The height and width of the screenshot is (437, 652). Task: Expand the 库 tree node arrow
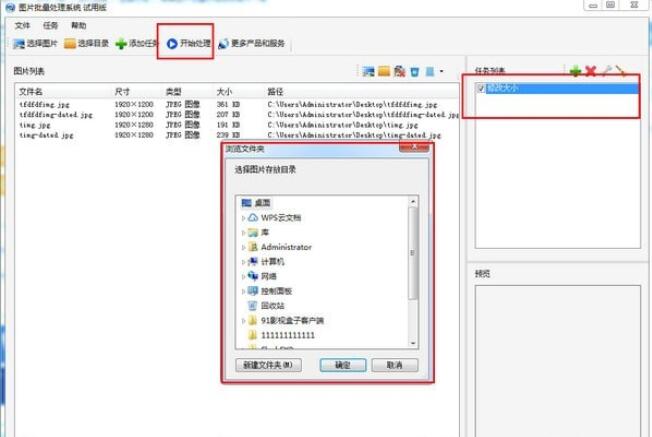click(243, 232)
